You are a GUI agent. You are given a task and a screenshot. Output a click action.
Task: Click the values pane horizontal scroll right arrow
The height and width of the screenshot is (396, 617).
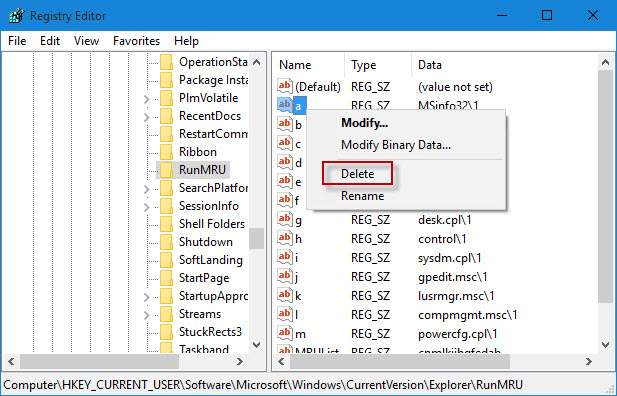[589, 361]
